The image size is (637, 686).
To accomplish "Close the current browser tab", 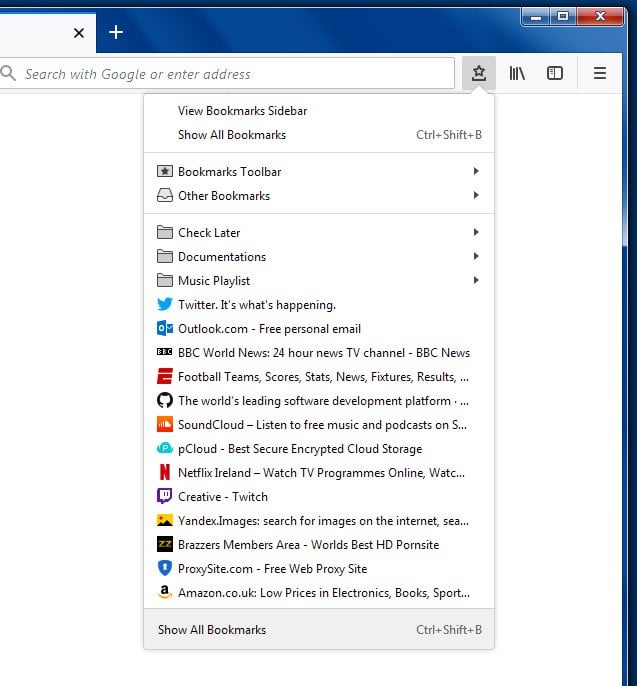I will [x=79, y=33].
